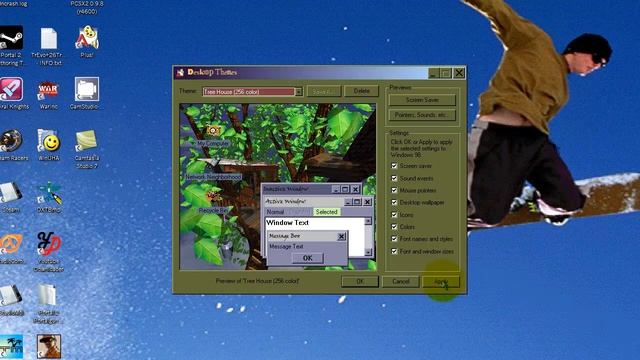
Task: Click My Computer icon in theme preview
Action: 213,131
